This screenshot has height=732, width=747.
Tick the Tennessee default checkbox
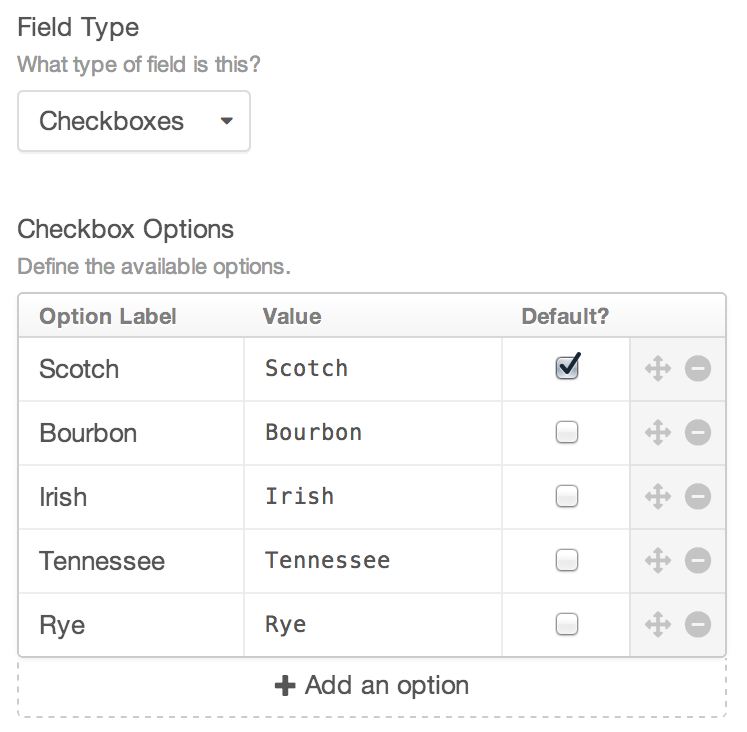(567, 561)
